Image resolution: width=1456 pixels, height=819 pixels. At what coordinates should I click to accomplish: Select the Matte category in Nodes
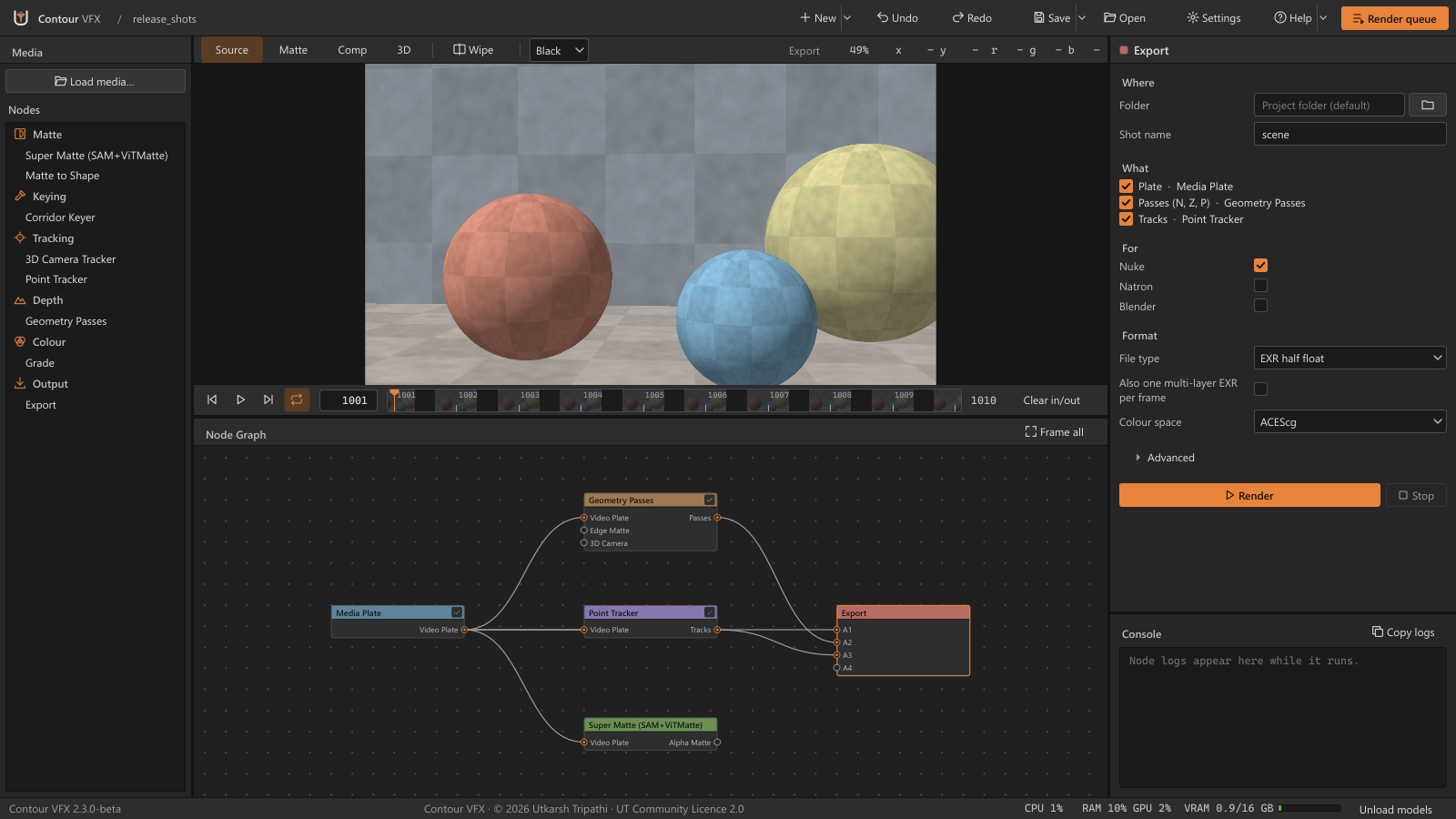coord(96,134)
